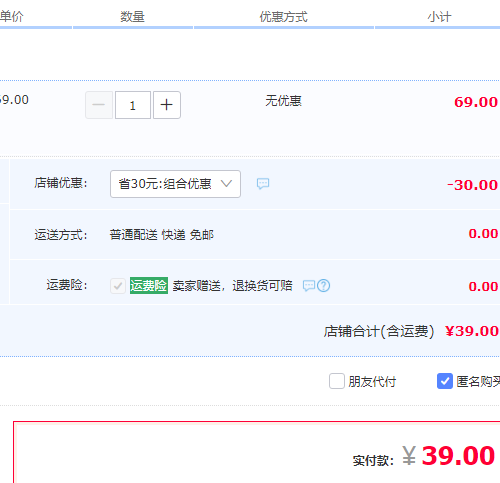
Task: Click the 卖家赠送，退换货可赔 text
Action: click(x=232, y=286)
